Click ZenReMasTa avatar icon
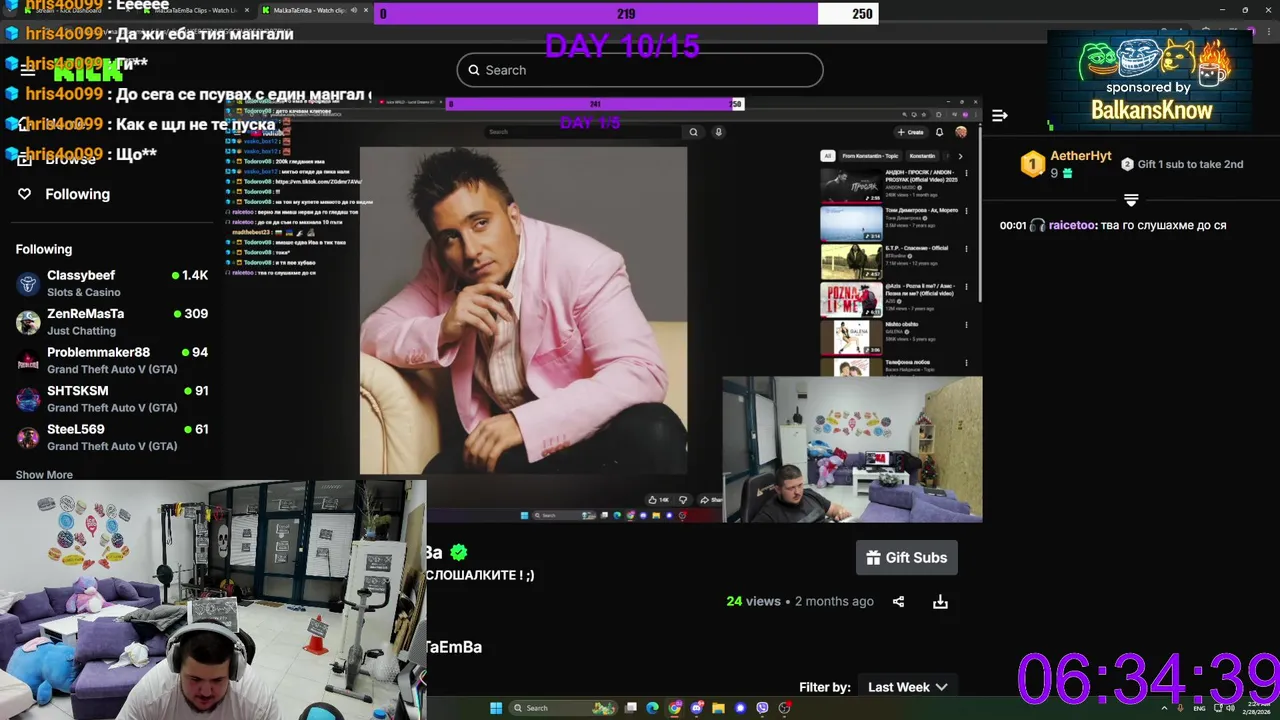1280x720 pixels. [28, 322]
